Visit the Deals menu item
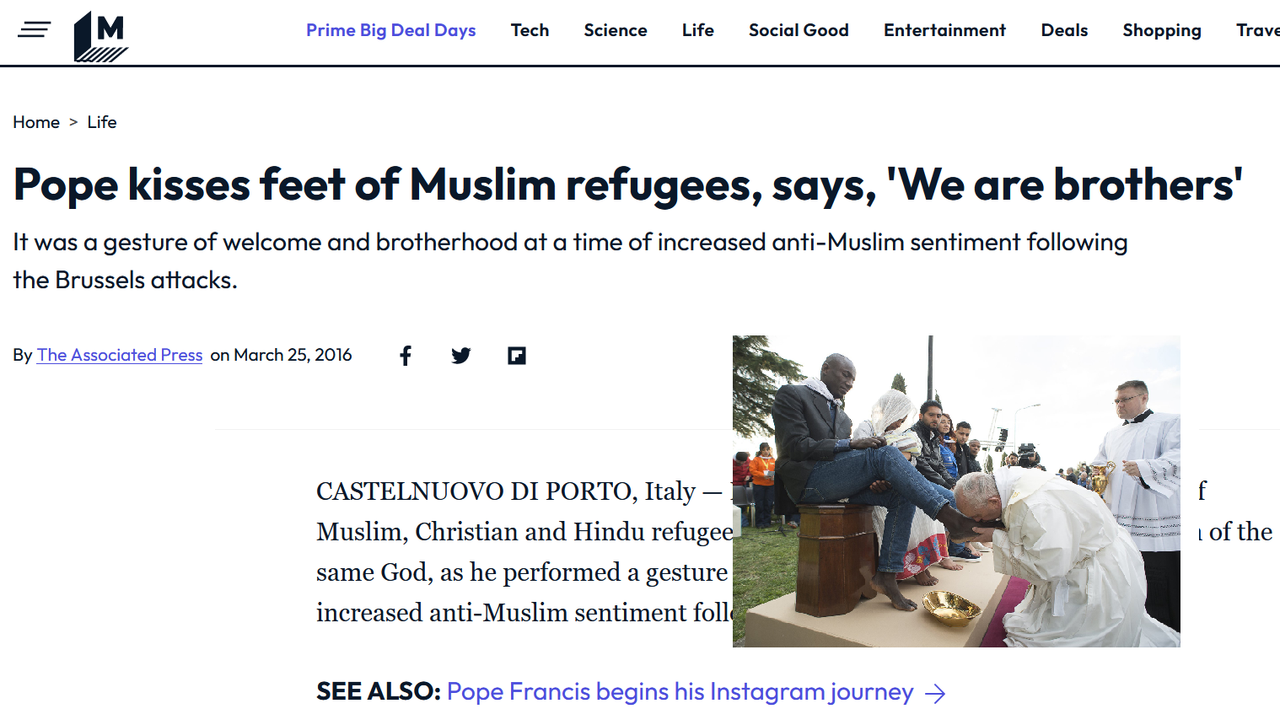Image resolution: width=1280 pixels, height=724 pixels. pos(1064,30)
